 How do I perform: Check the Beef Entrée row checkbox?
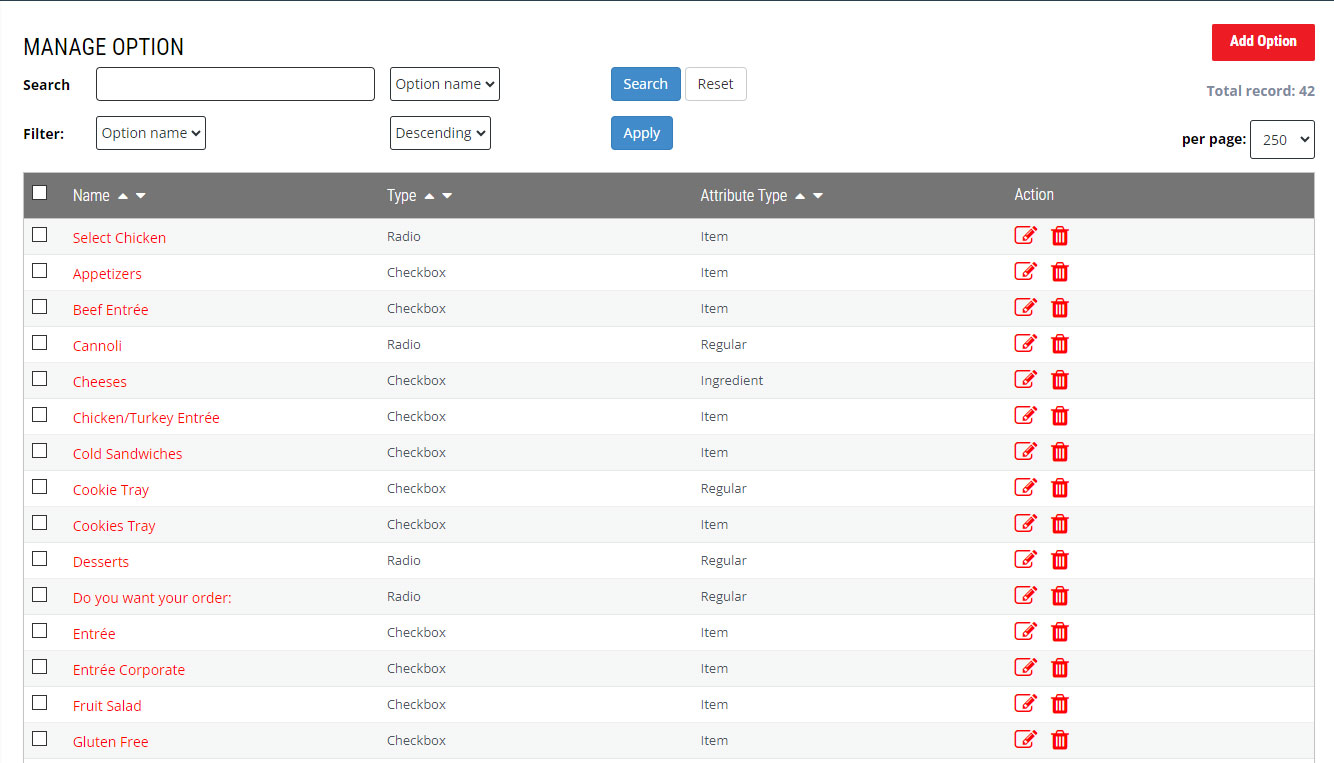pyautogui.click(x=40, y=307)
